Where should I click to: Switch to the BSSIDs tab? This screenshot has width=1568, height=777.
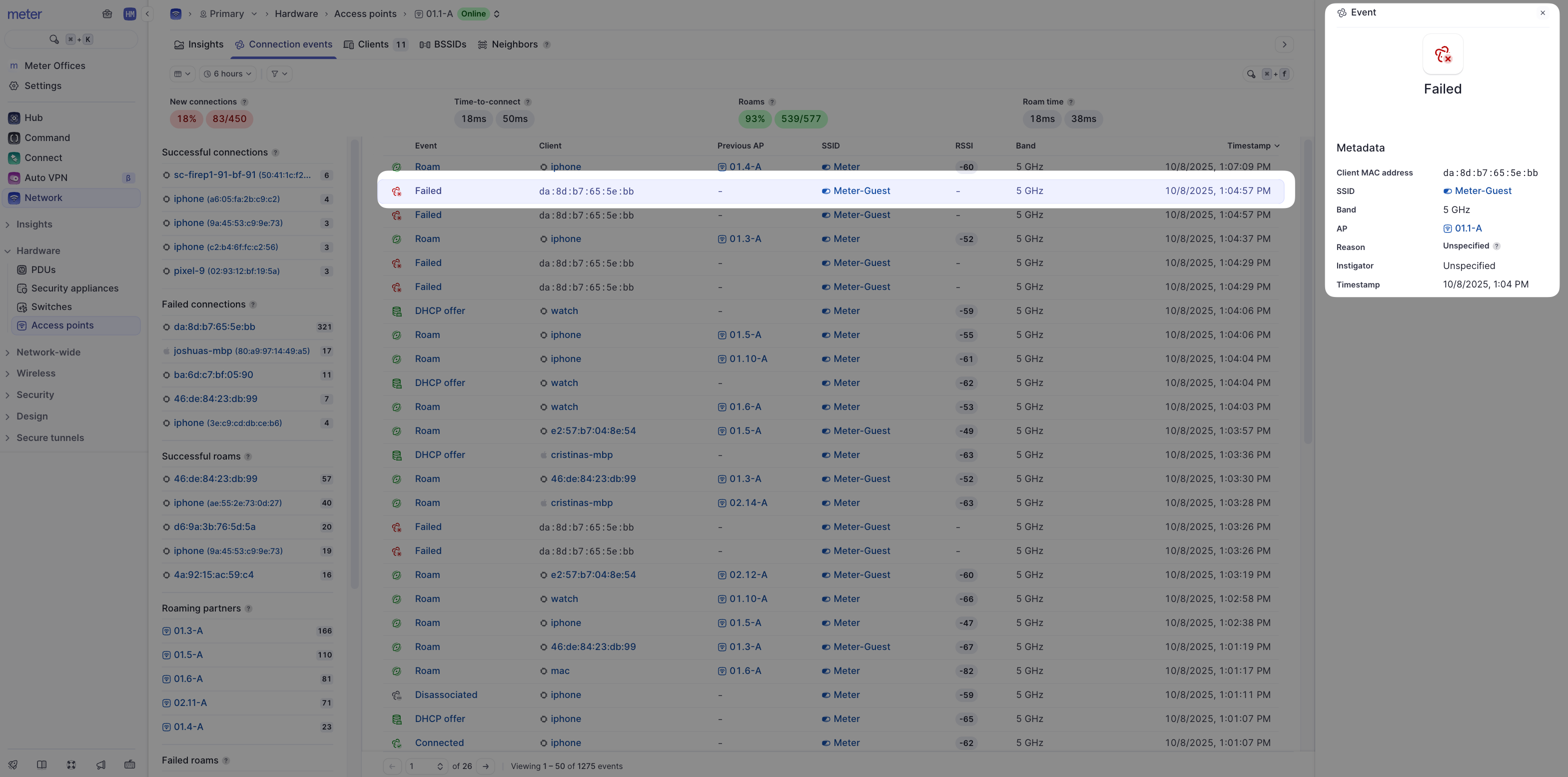click(443, 44)
